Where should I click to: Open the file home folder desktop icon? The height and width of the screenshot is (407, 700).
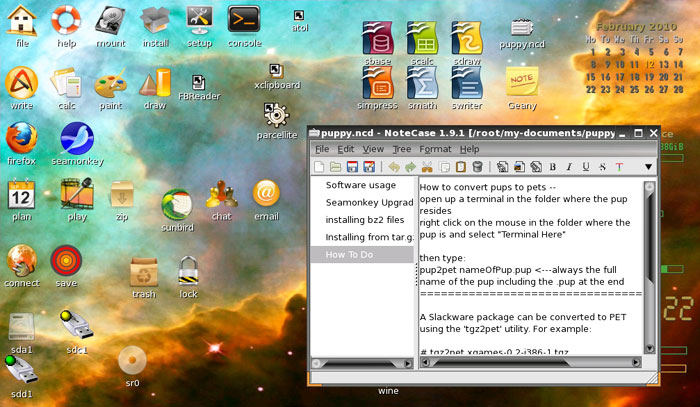pyautogui.click(x=21, y=26)
